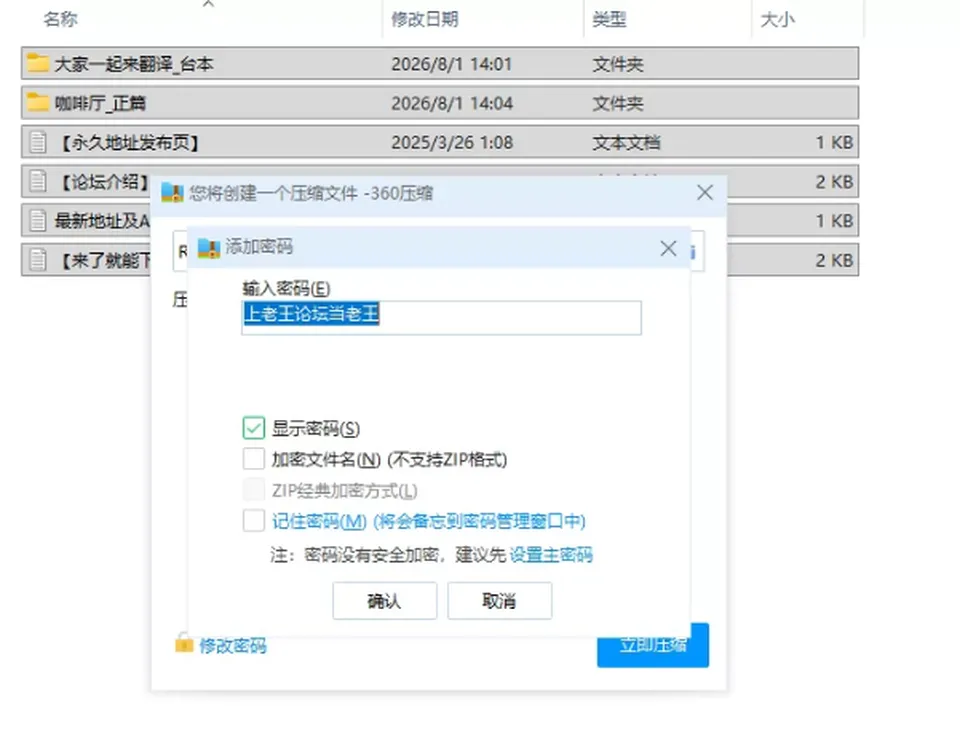
Task: Sort files by the 修改日期 column header
Action: [425, 19]
